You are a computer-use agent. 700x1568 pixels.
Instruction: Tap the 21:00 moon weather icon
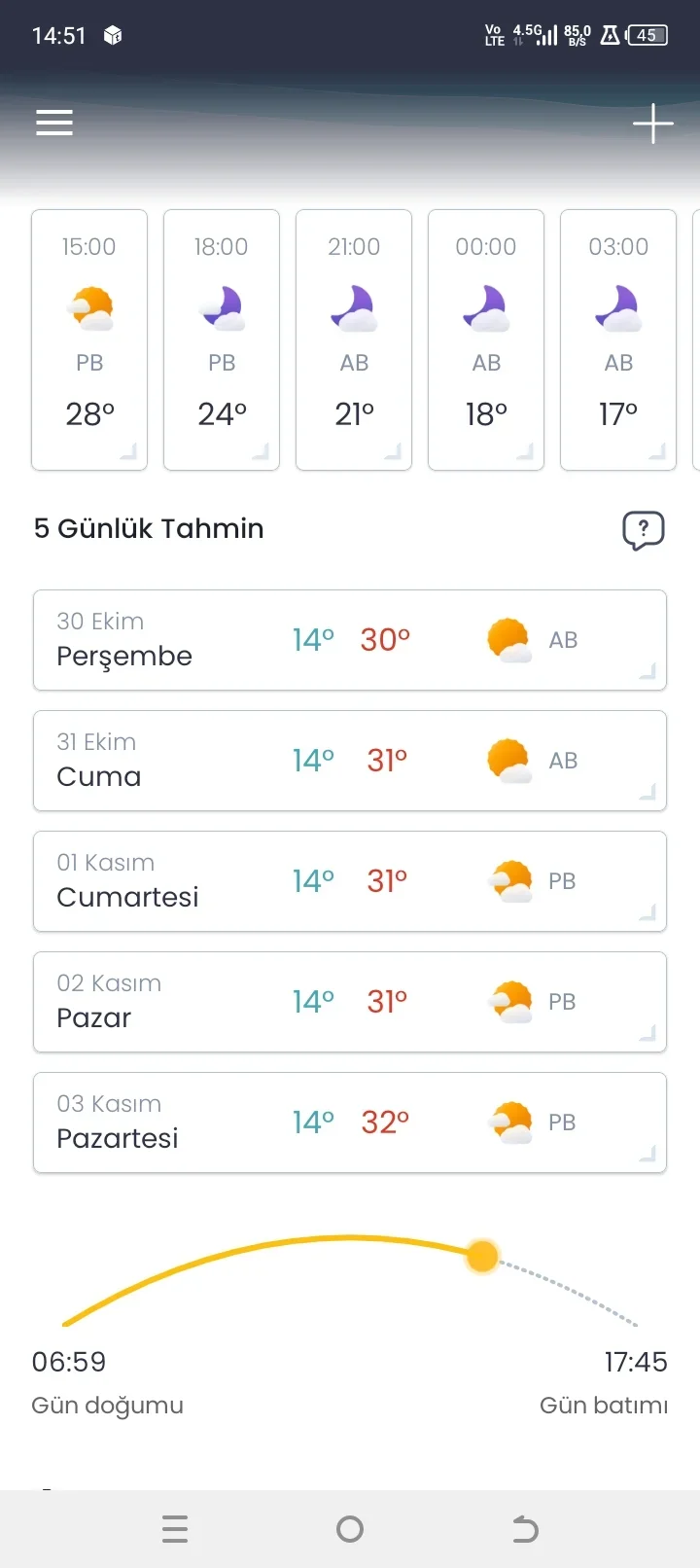(354, 308)
